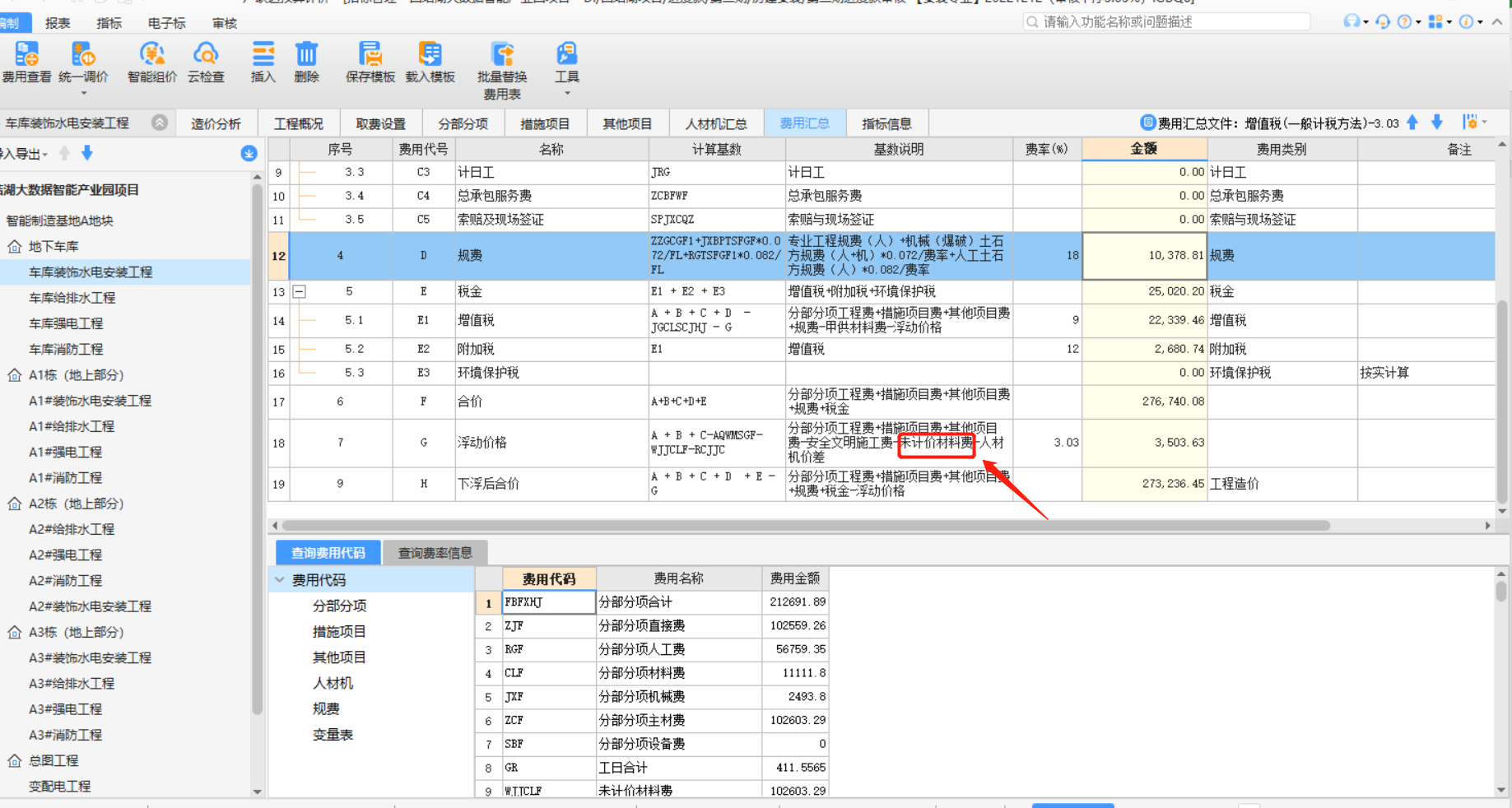Switch to 工程概况 tab
The width and height of the screenshot is (1512, 808).
pyautogui.click(x=299, y=123)
